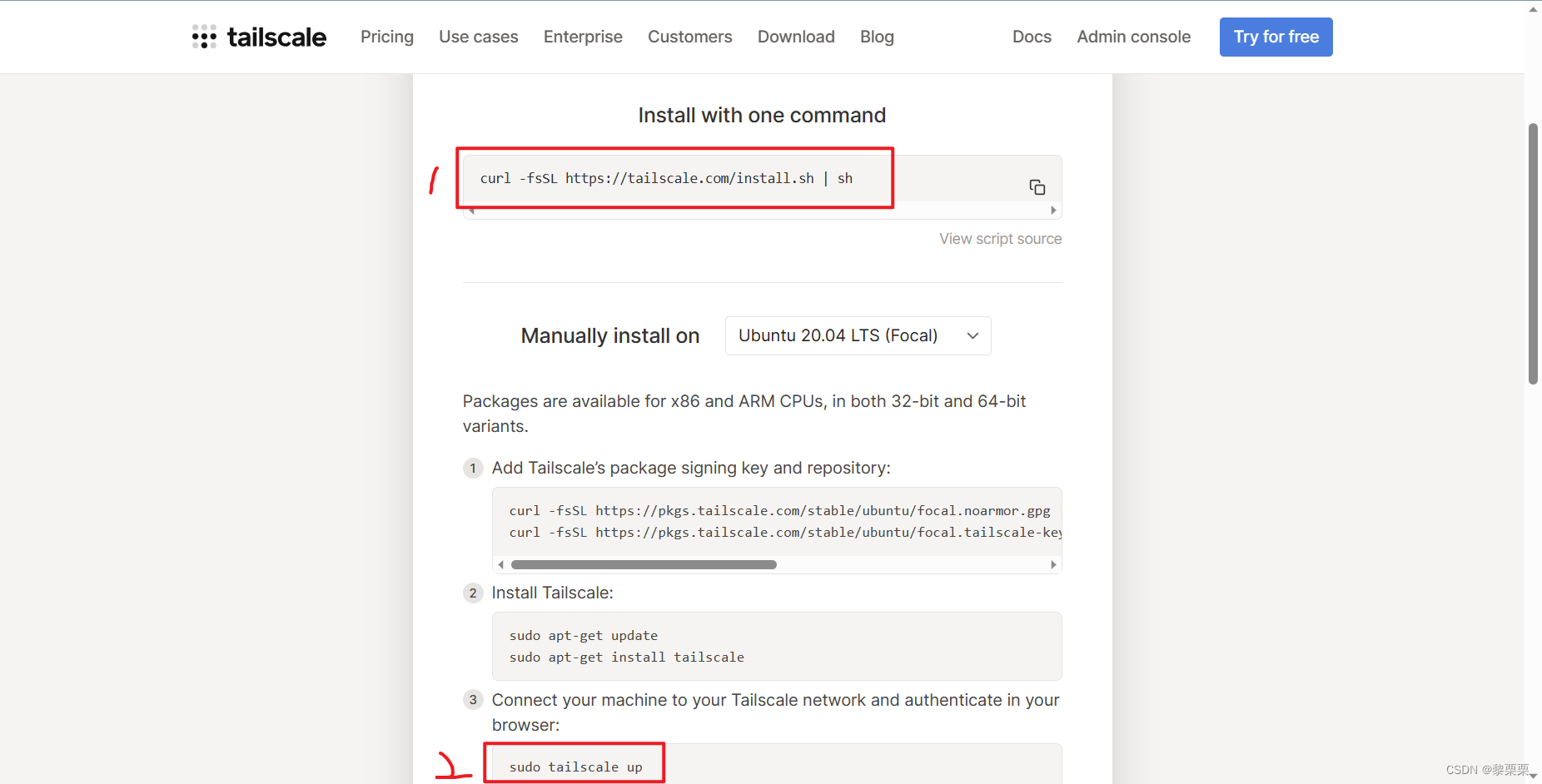Click 'Add Tailscale's package signing key' step text
This screenshot has width=1542, height=784.
pyautogui.click(x=691, y=468)
